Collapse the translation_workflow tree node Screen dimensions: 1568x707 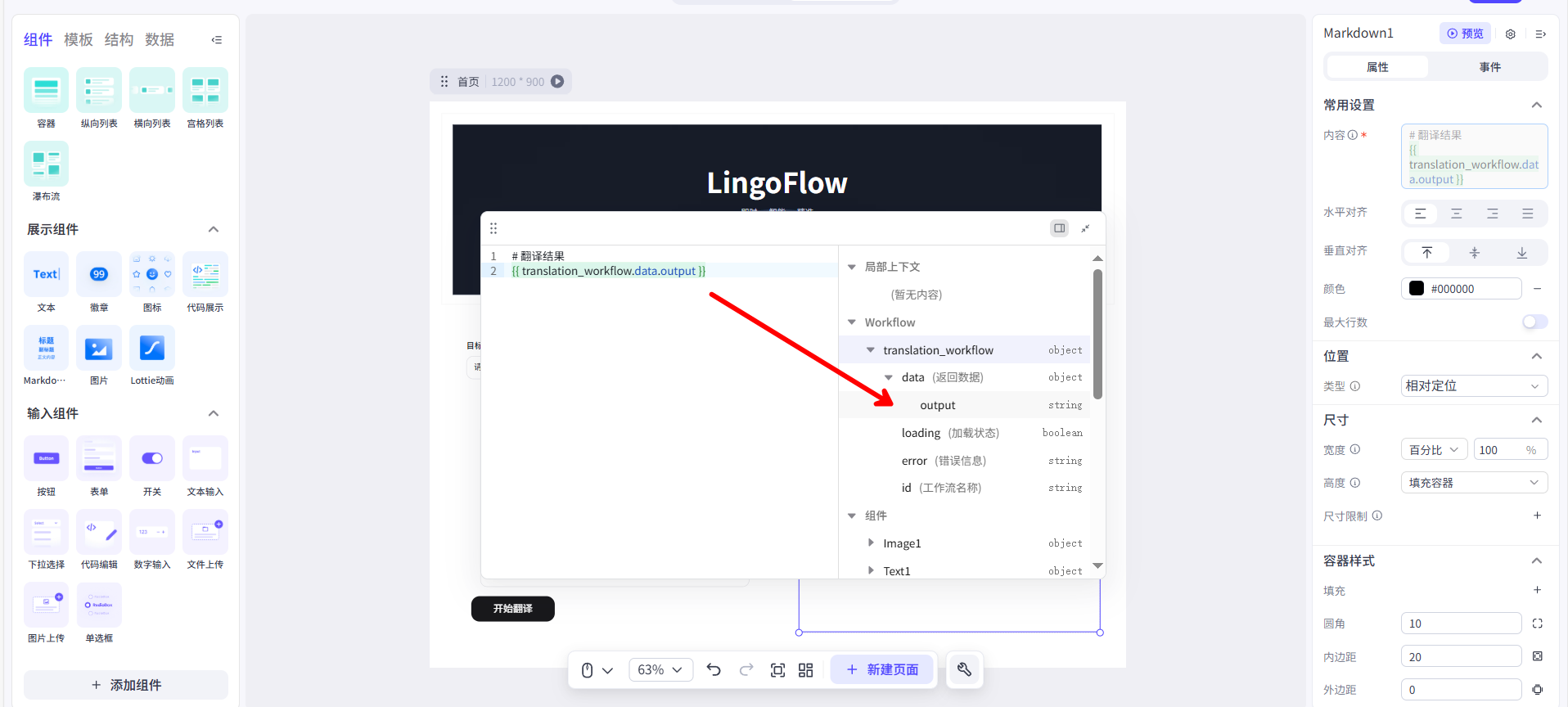(871, 350)
